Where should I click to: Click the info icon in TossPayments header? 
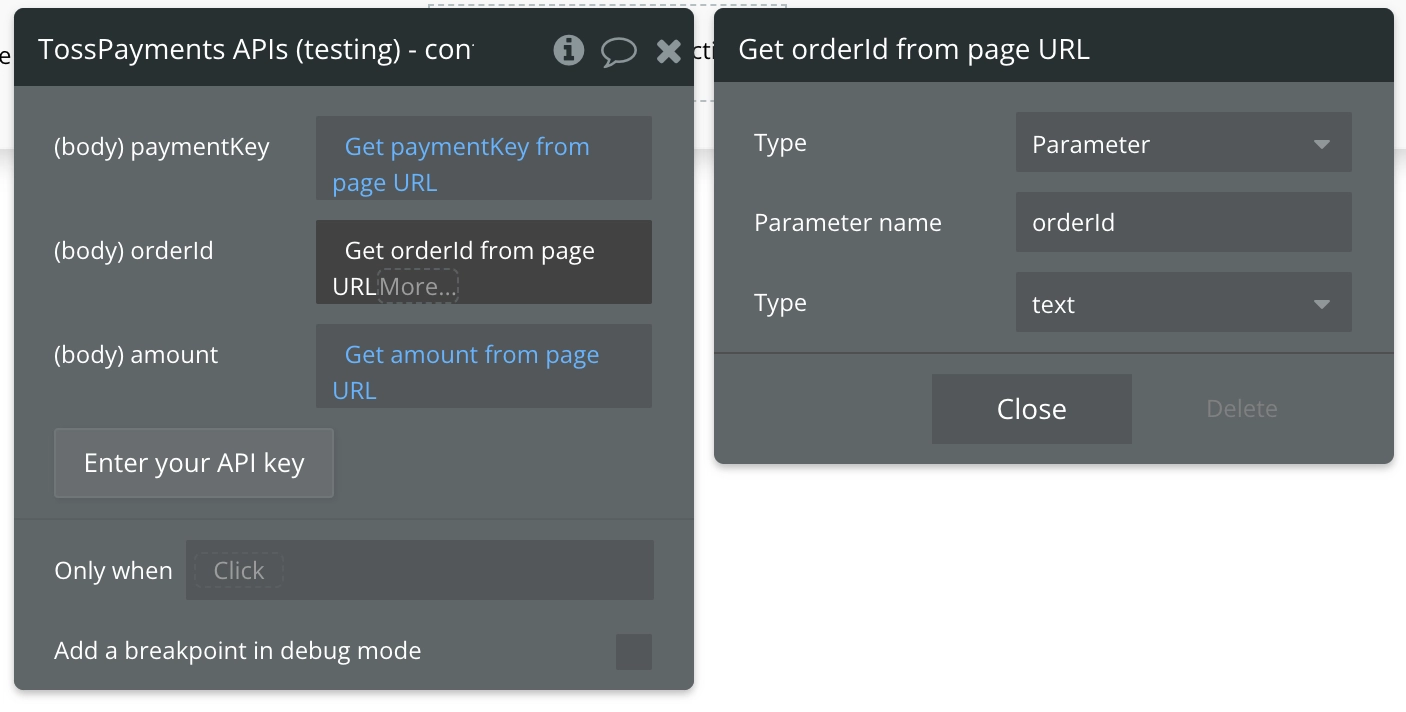pyautogui.click(x=568, y=50)
